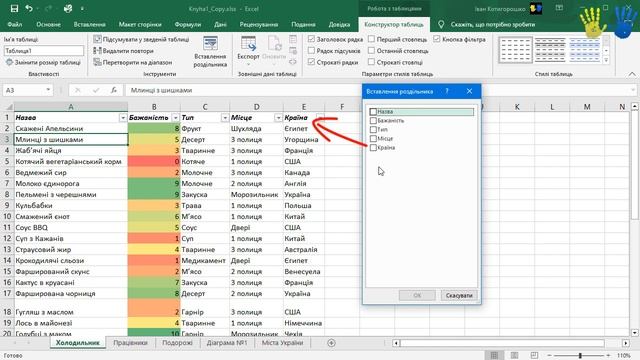Screen dimensions: 640x360
Task: Switch to Page Layout view in the status bar
Action: point(514,356)
